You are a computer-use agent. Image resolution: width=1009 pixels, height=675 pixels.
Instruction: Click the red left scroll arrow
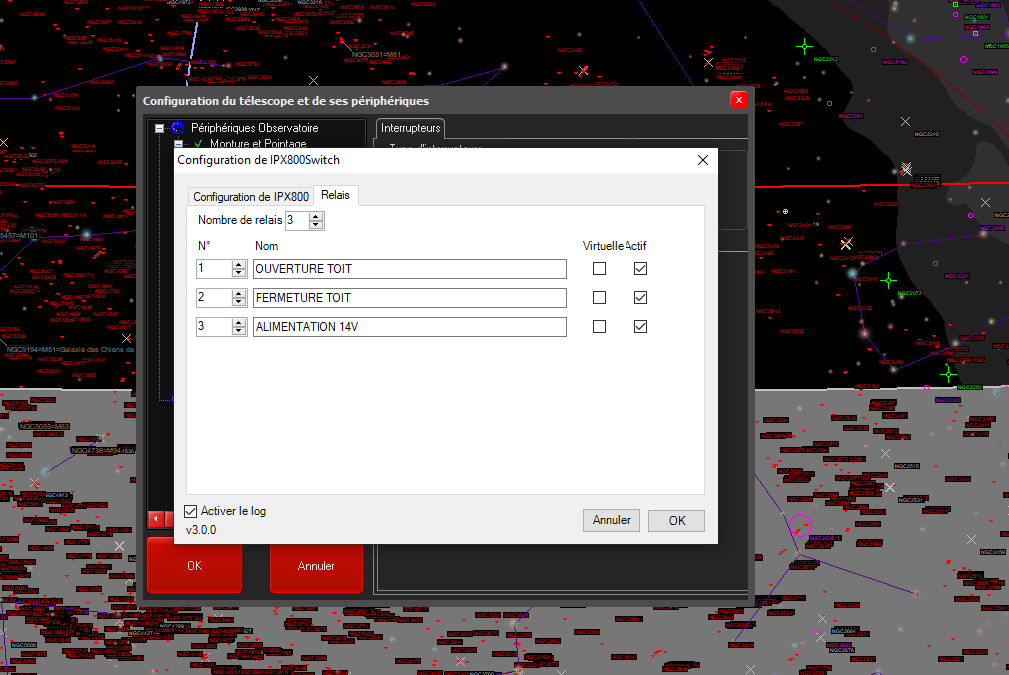157,519
